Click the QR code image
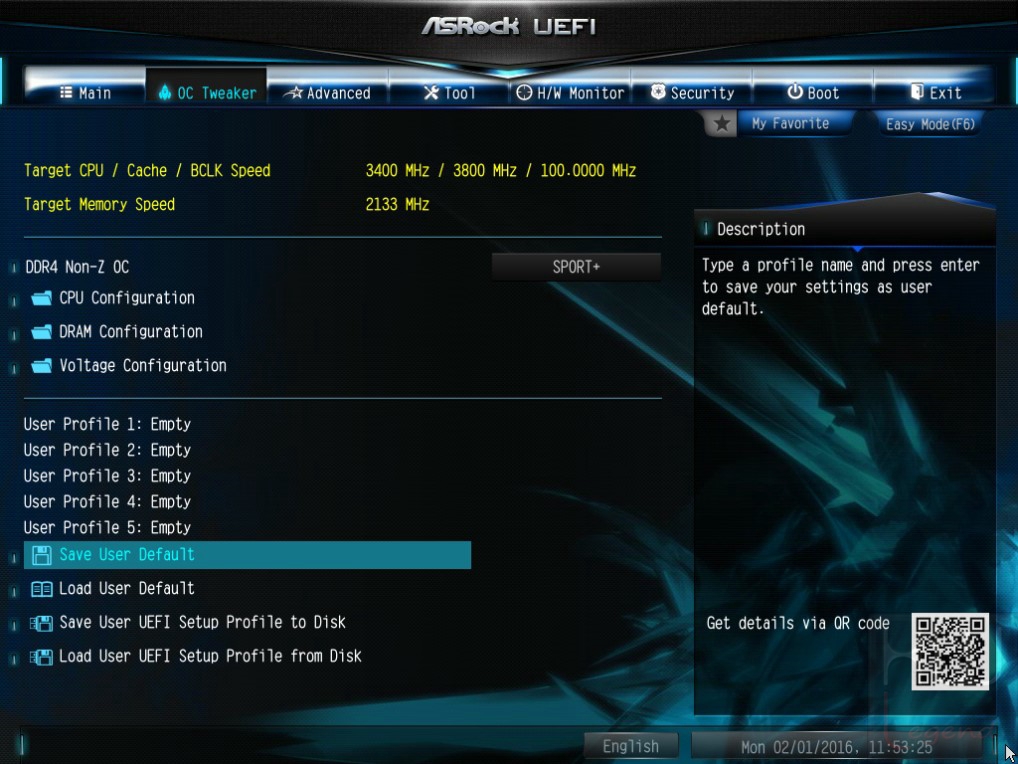1018x764 pixels. click(950, 651)
